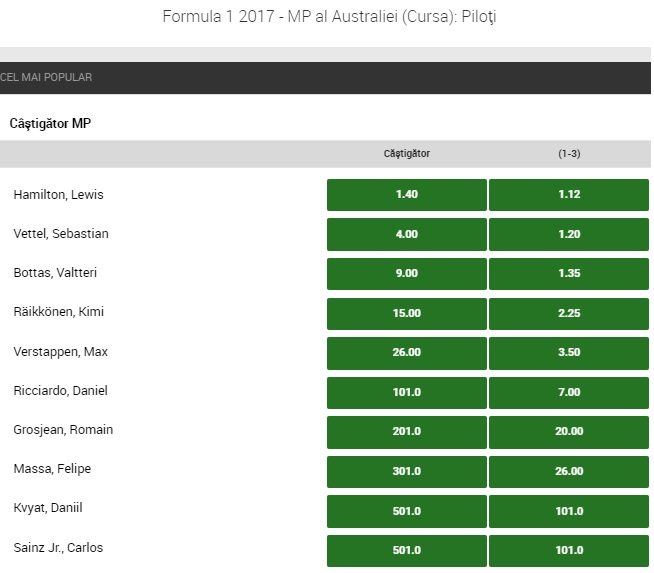Image resolution: width=654 pixels, height=573 pixels.
Task: Bet on Räikkönen at 15.00
Action: pos(406,313)
